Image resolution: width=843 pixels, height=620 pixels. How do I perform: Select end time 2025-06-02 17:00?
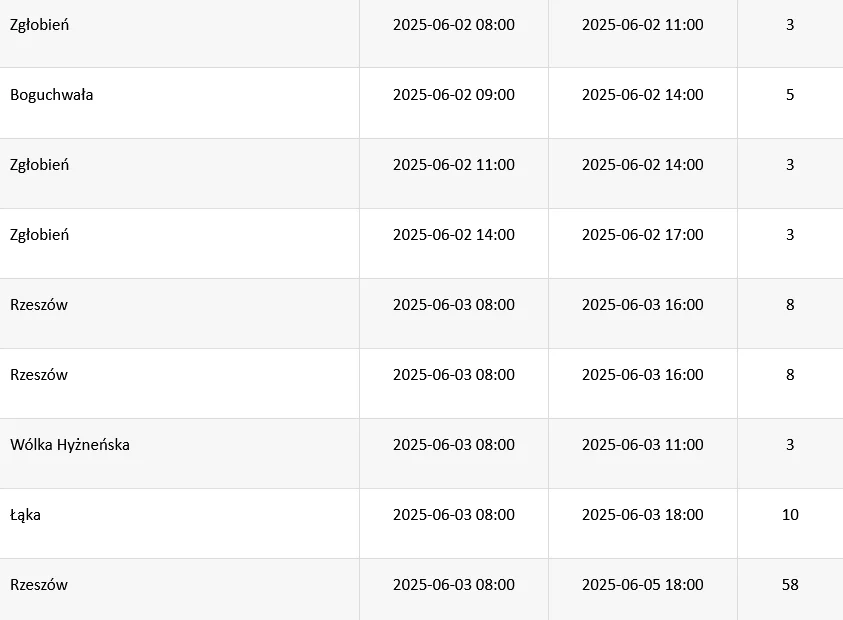[x=642, y=235]
